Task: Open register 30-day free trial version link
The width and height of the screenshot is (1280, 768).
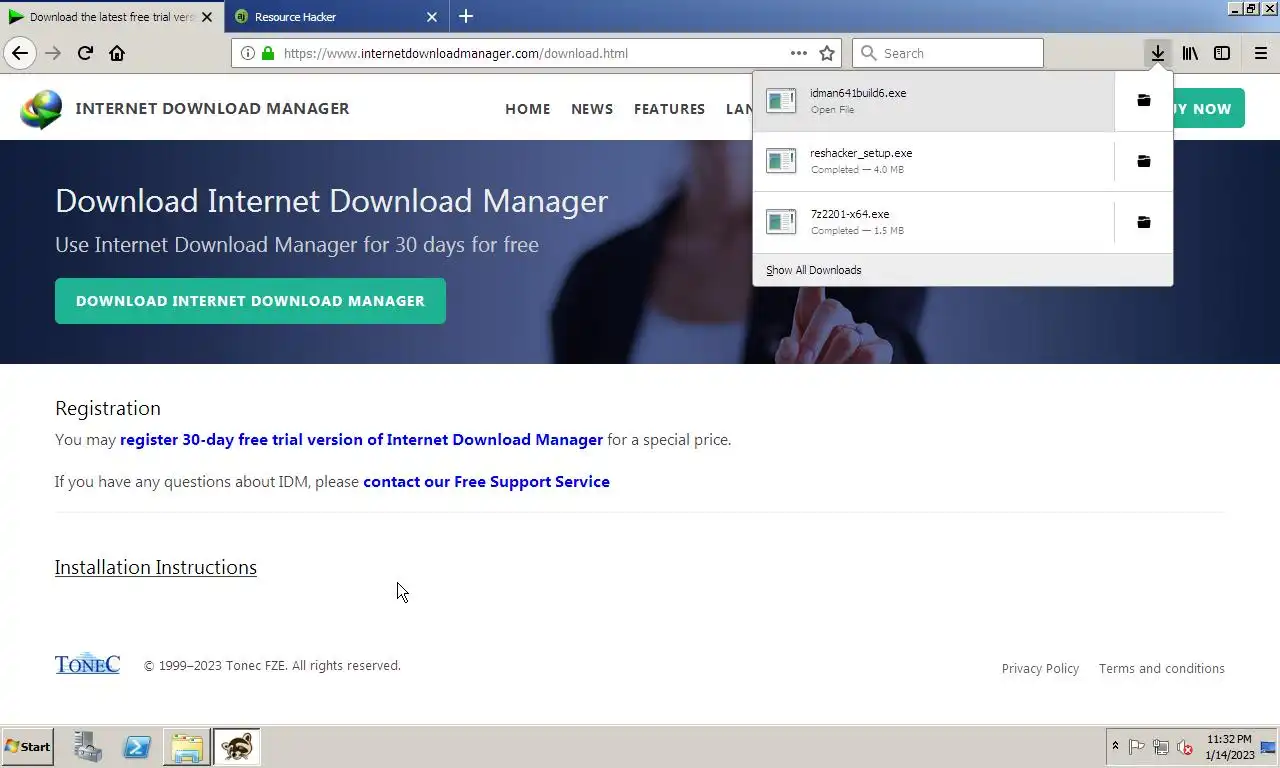Action: point(361,440)
